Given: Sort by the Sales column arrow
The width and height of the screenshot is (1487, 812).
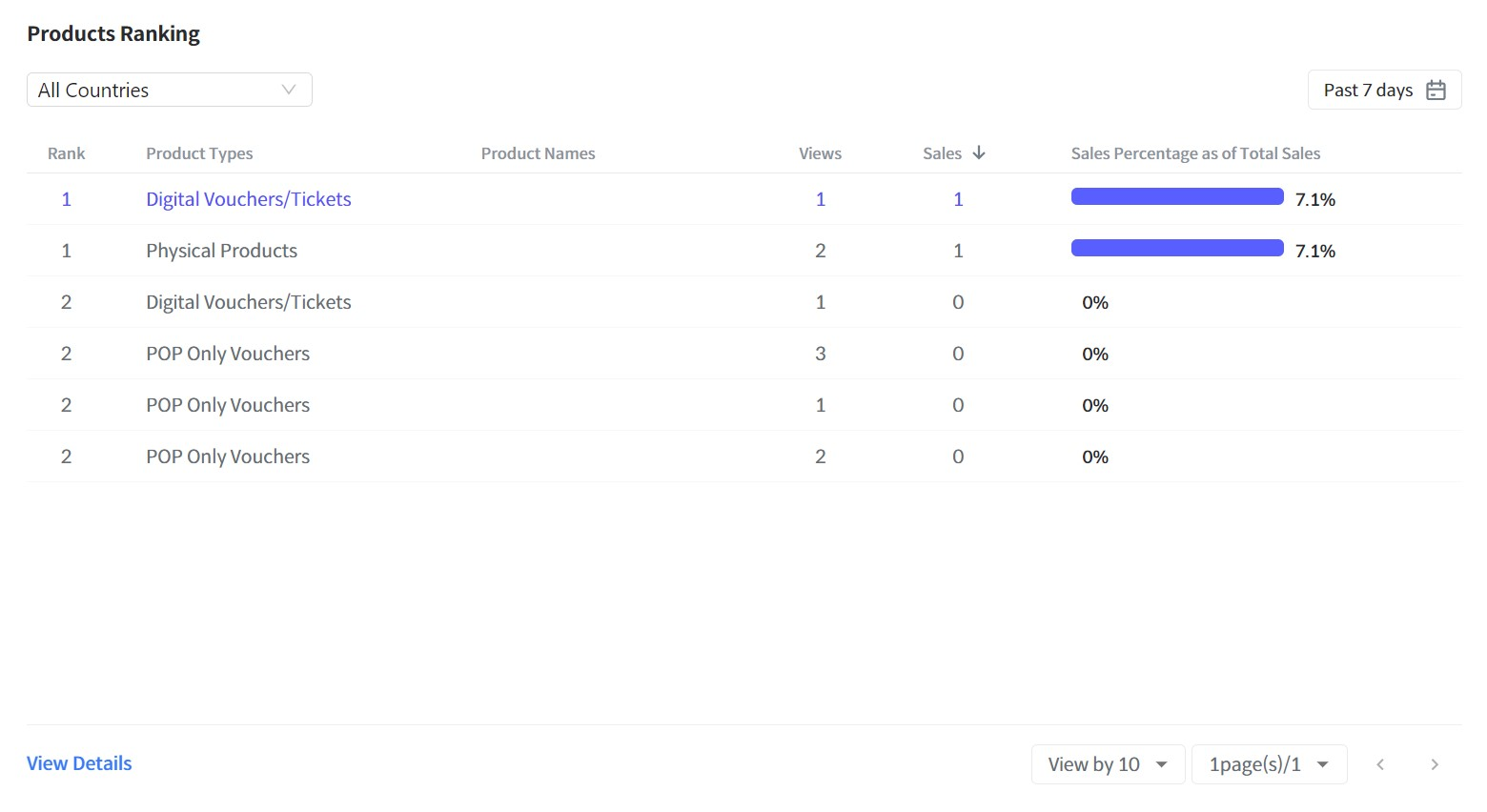Looking at the screenshot, I should coord(979,152).
